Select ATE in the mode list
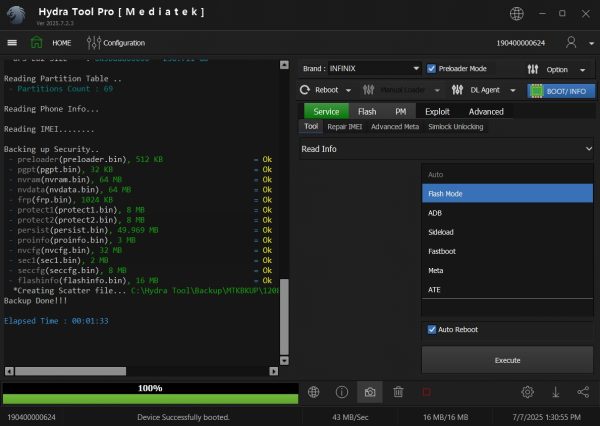This screenshot has width=600, height=426. point(507,289)
